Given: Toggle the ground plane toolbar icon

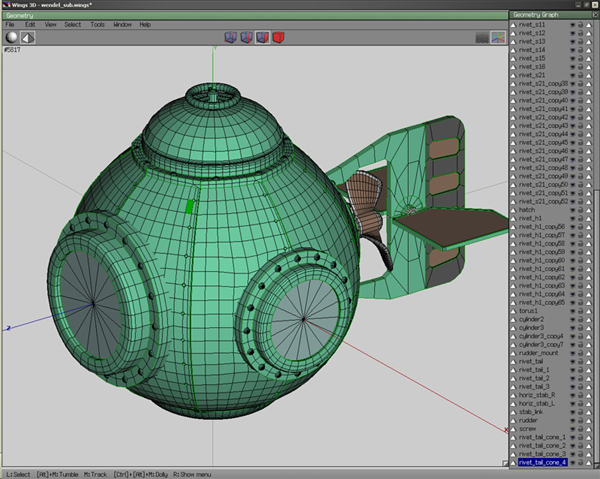Looking at the screenshot, I should tap(482, 38).
